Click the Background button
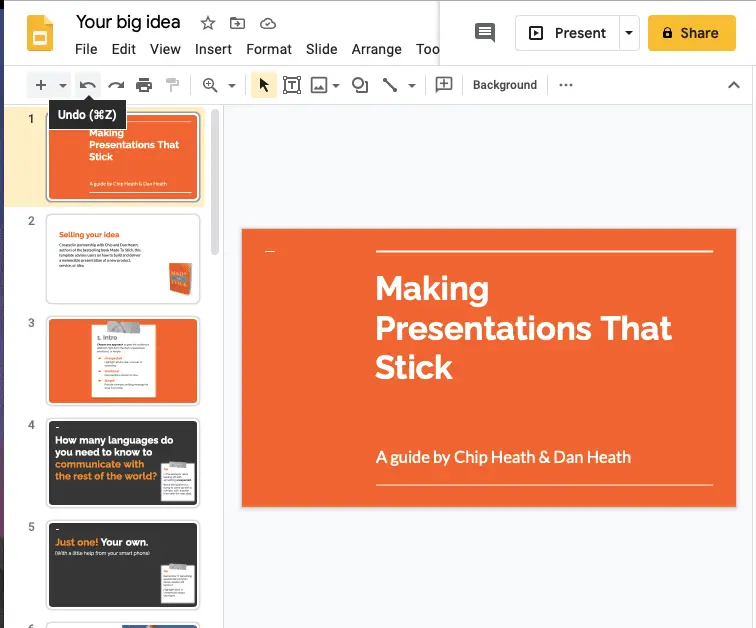Image resolution: width=756 pixels, height=628 pixels. coord(505,85)
